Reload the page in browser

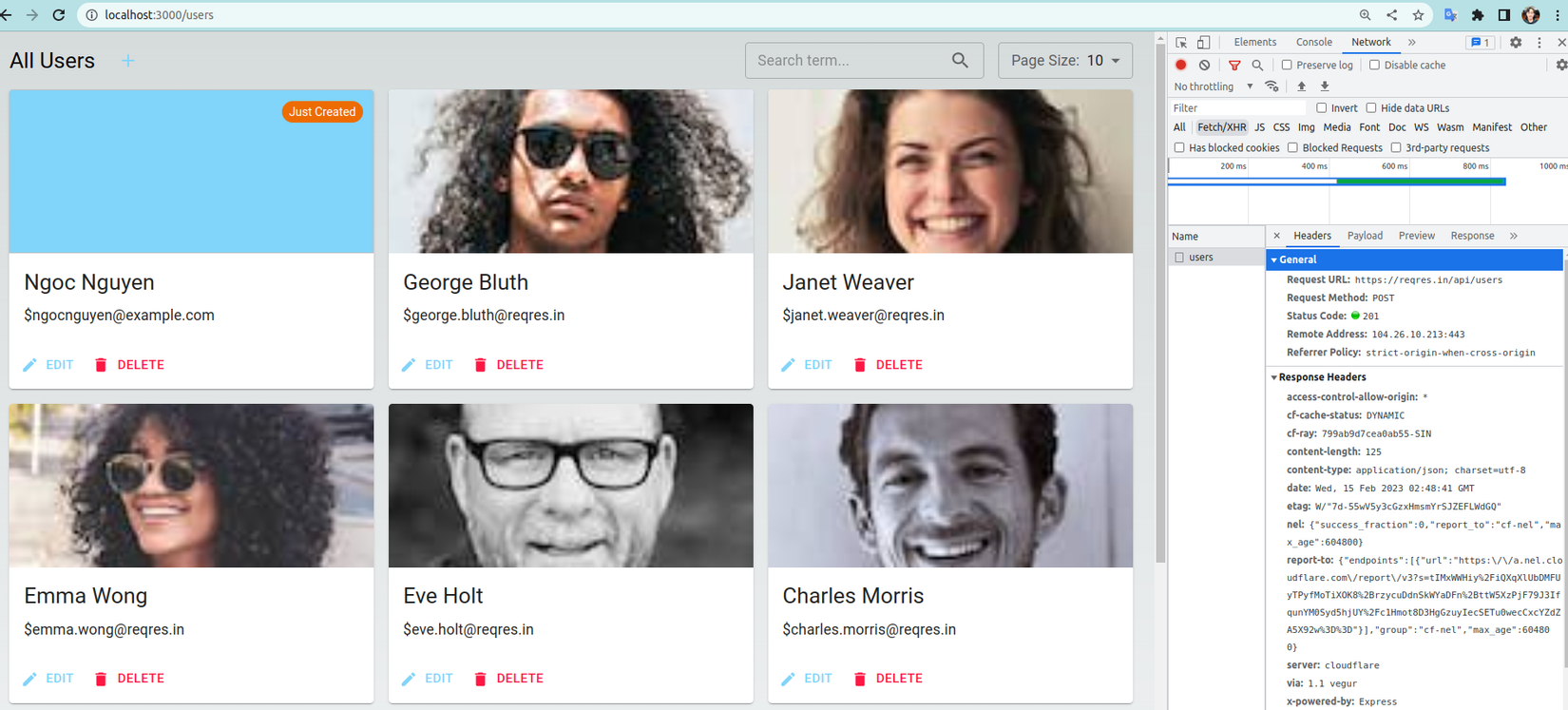pos(59,15)
